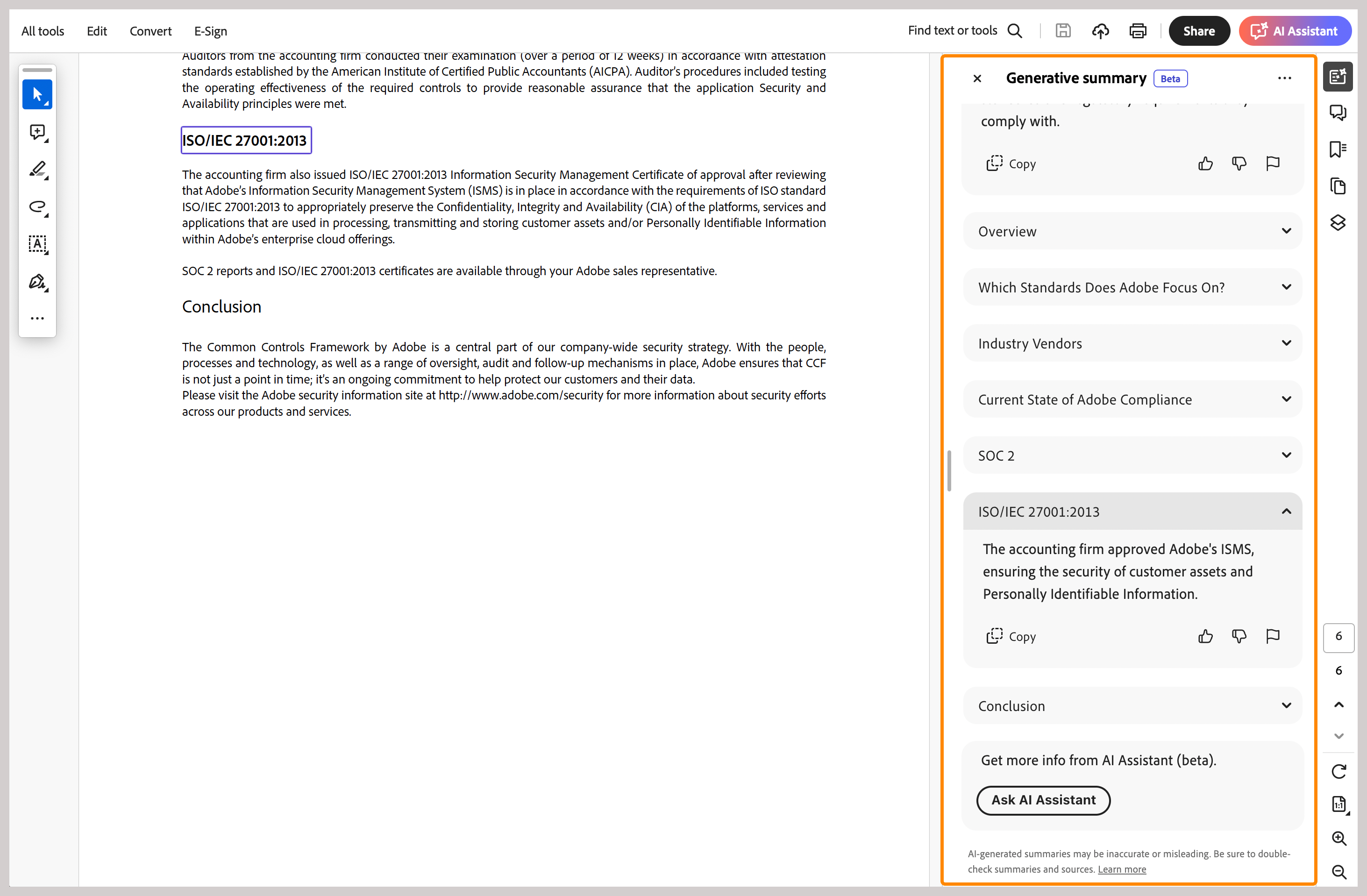Image resolution: width=1367 pixels, height=896 pixels.
Task: Select the Add comment tool
Action: click(x=37, y=132)
